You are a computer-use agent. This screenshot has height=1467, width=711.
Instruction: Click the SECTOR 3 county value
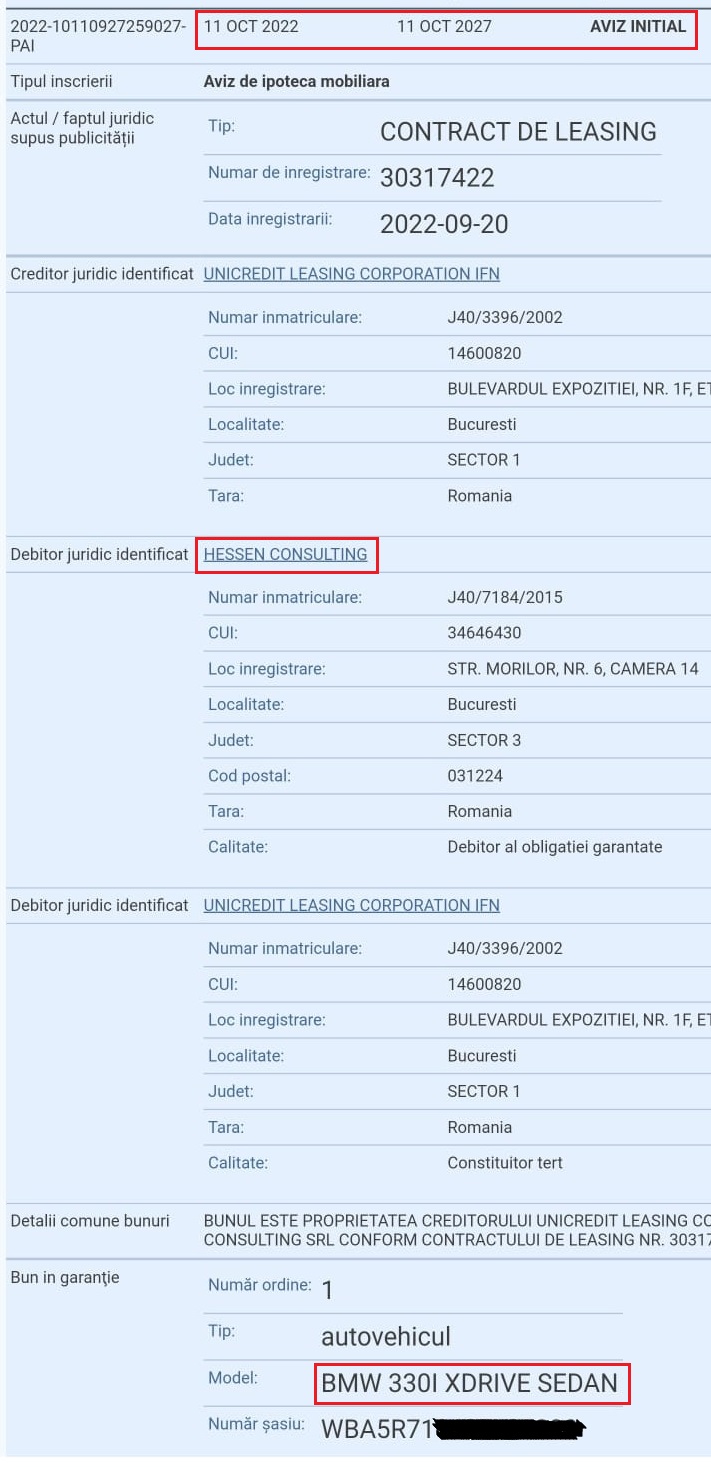484,740
